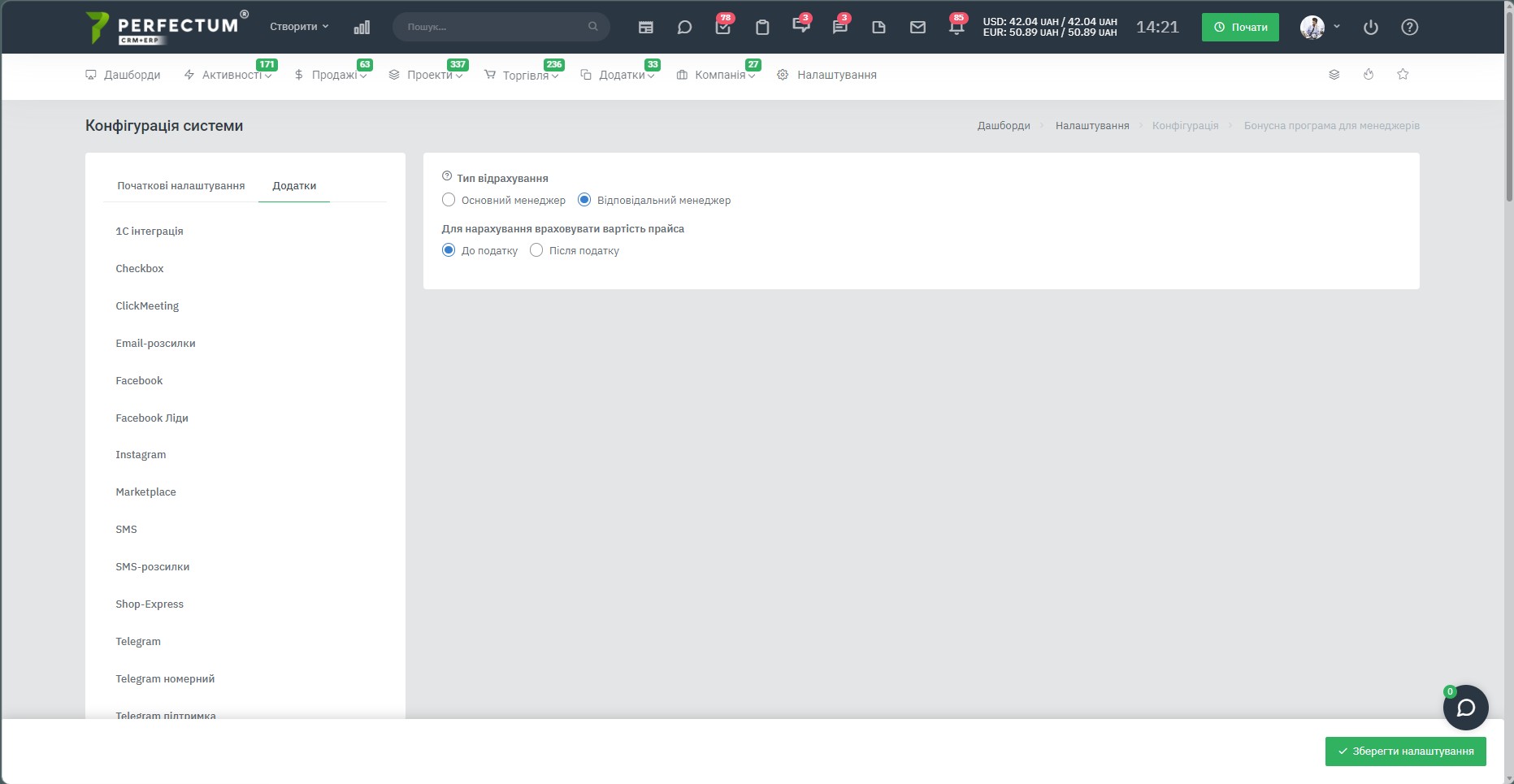The width and height of the screenshot is (1514, 784).
Task: Open the clipboard icon in header
Action: 762,27
